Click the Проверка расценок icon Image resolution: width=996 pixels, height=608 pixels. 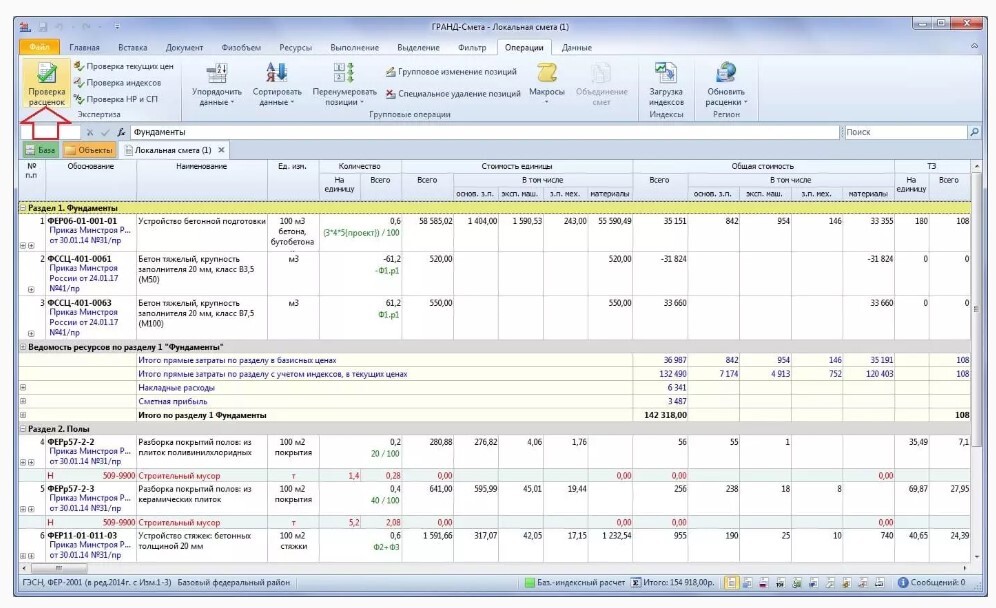coord(46,75)
